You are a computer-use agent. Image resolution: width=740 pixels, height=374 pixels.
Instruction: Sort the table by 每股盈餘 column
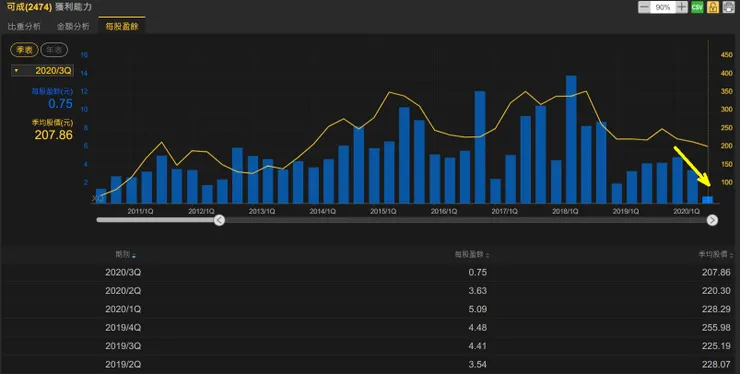click(471, 255)
